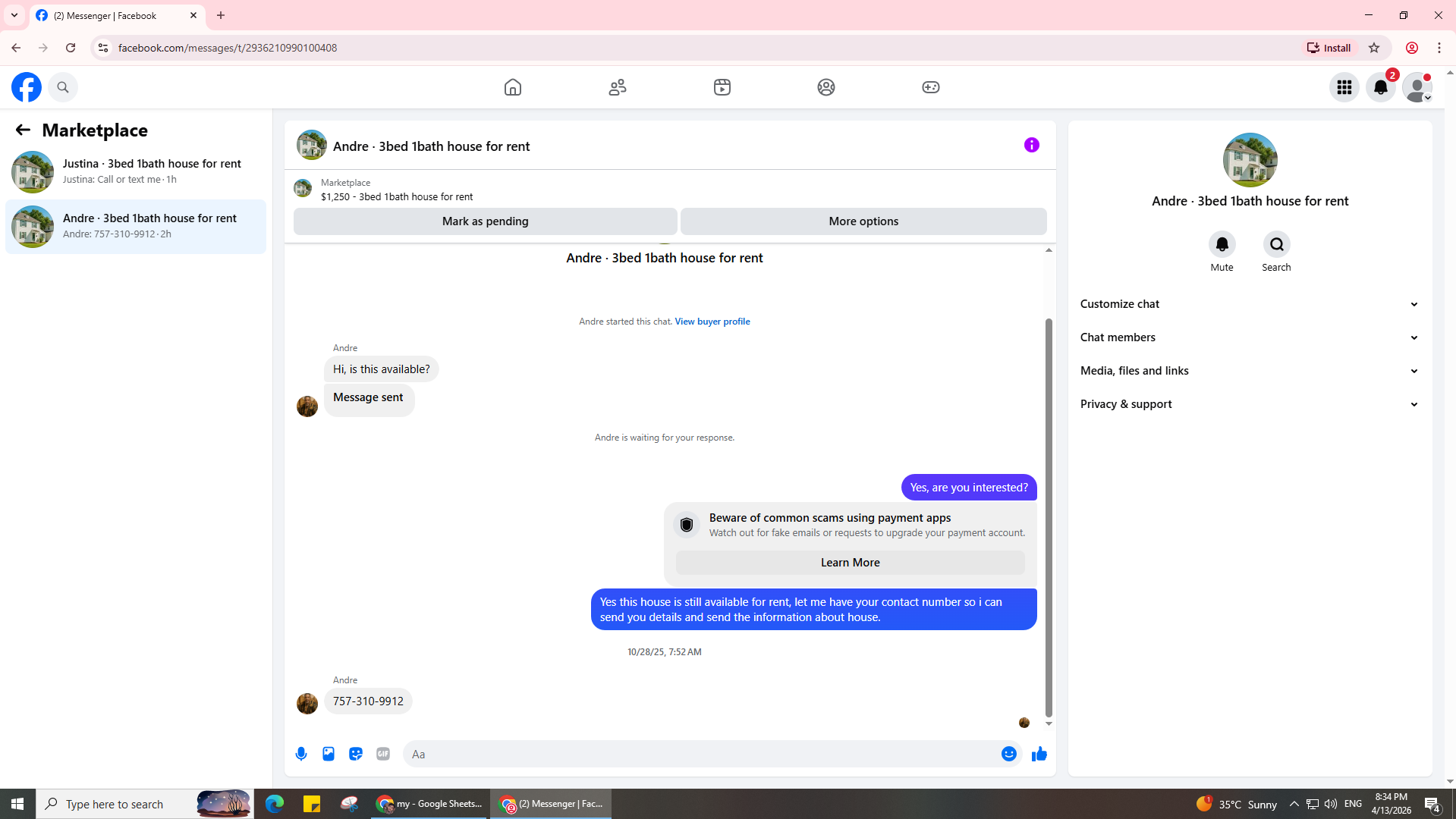Mute this chat with the bell icon
1456x819 pixels.
click(x=1222, y=244)
